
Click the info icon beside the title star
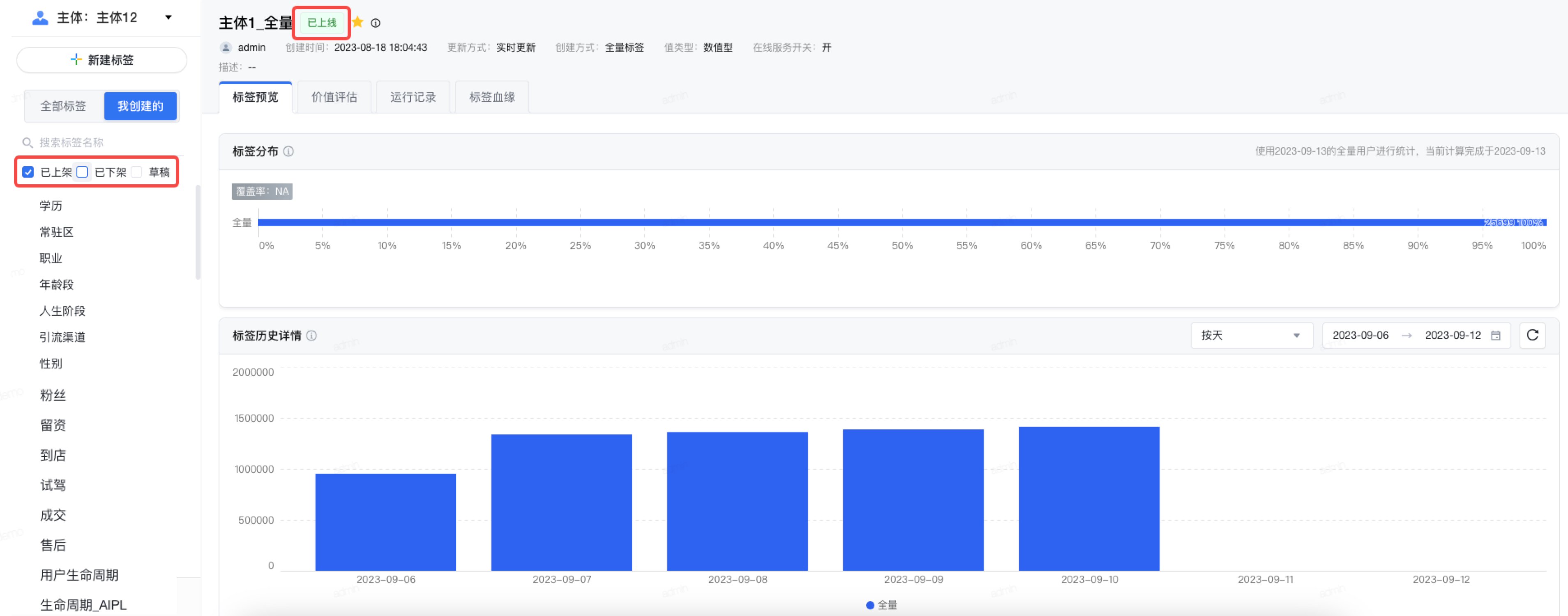[x=376, y=23]
